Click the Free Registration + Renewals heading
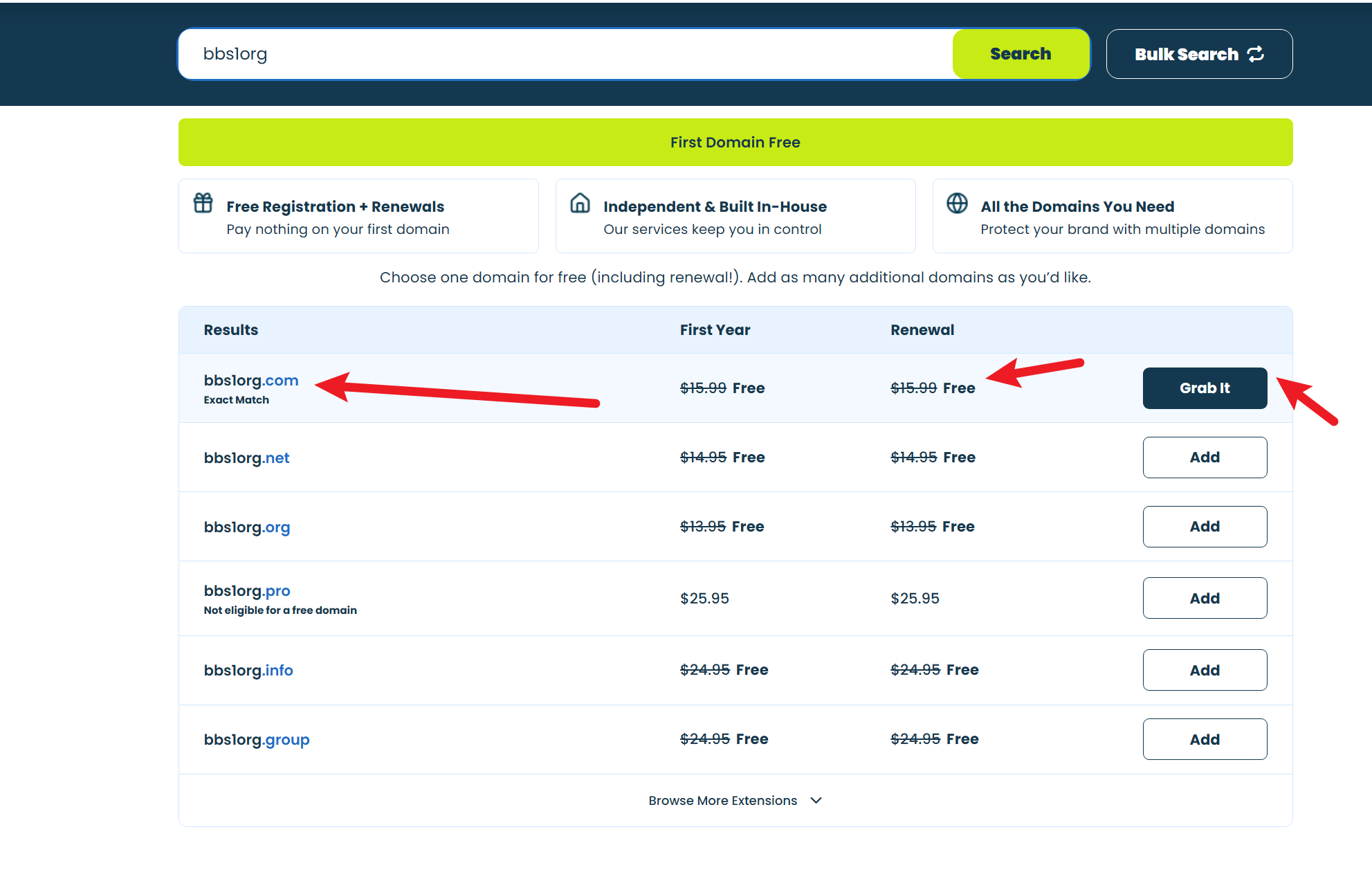 click(x=336, y=206)
